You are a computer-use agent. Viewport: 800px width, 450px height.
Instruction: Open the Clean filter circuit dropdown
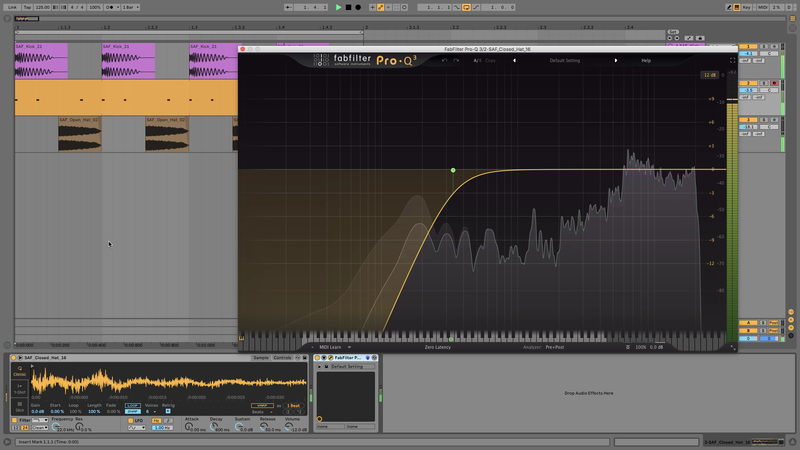[x=40, y=428]
